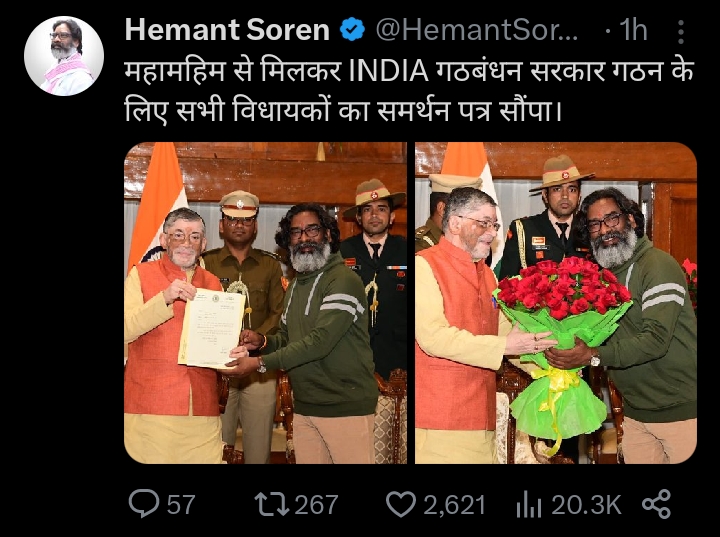720x537 pixels.
Task: Click the Hindi tweet text
Action: pyautogui.click(x=409, y=91)
